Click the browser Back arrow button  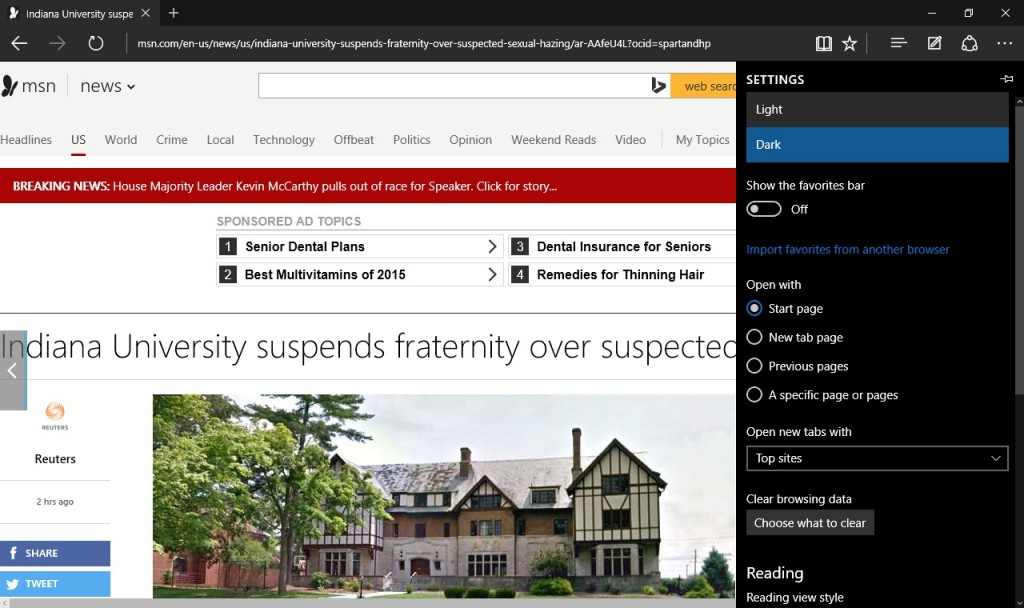(x=19, y=43)
